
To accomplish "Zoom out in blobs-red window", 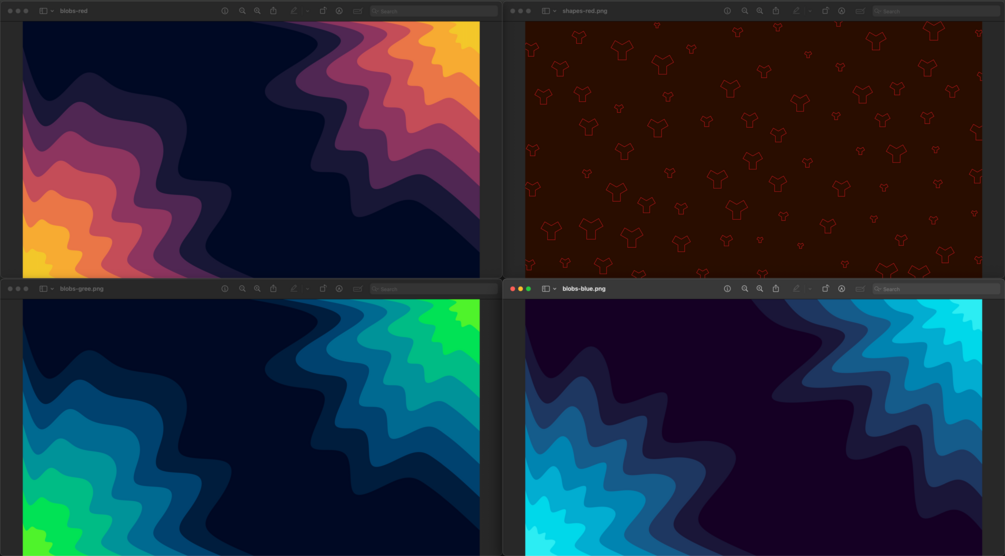I will [242, 11].
